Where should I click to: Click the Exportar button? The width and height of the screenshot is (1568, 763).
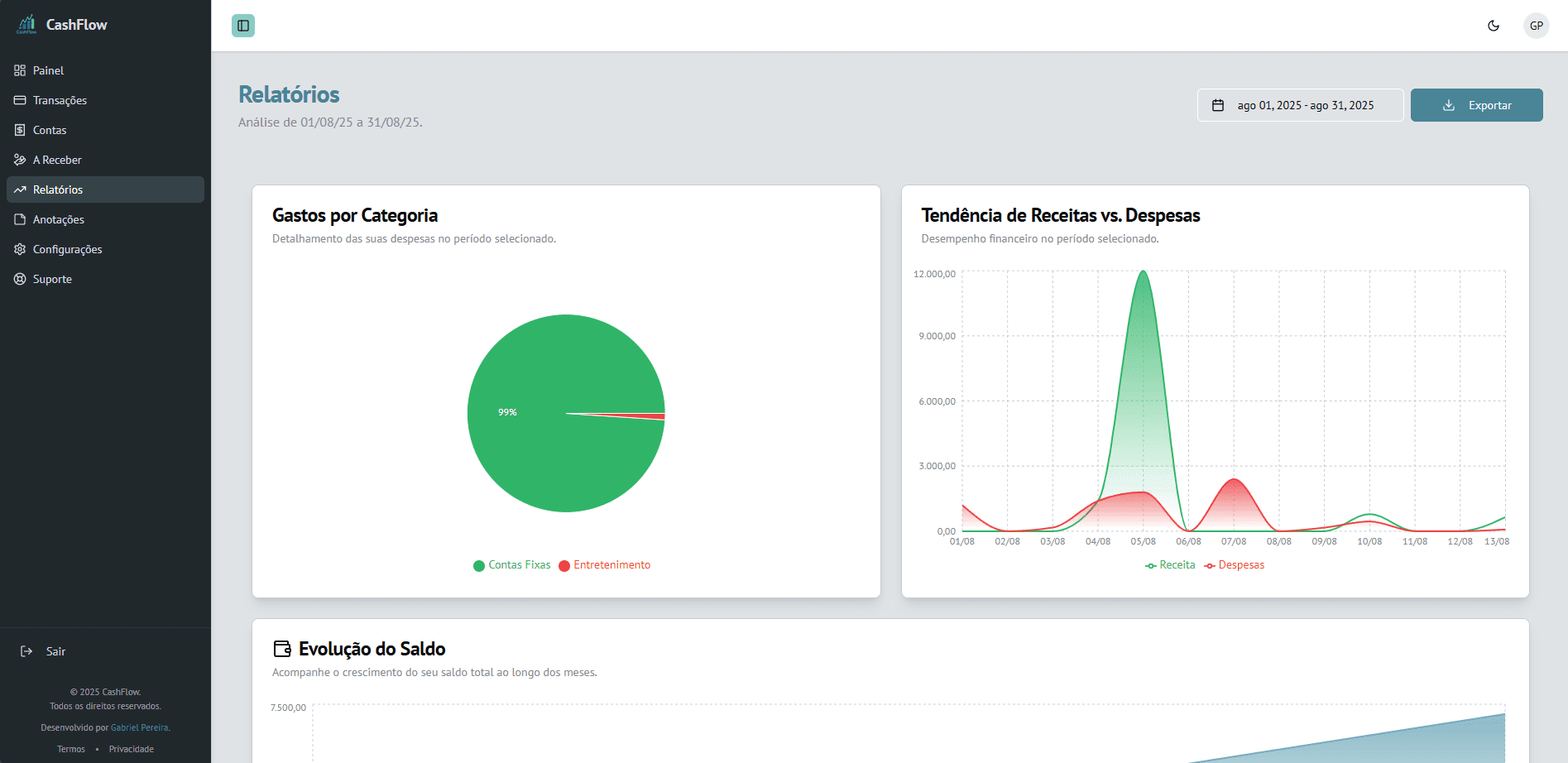[x=1476, y=105]
